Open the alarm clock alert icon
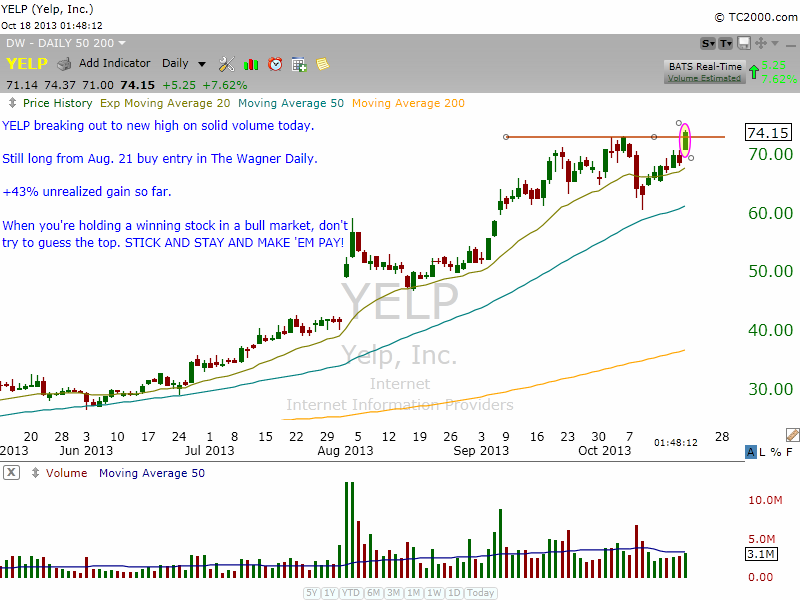The width and height of the screenshot is (800, 600). (x=275, y=64)
